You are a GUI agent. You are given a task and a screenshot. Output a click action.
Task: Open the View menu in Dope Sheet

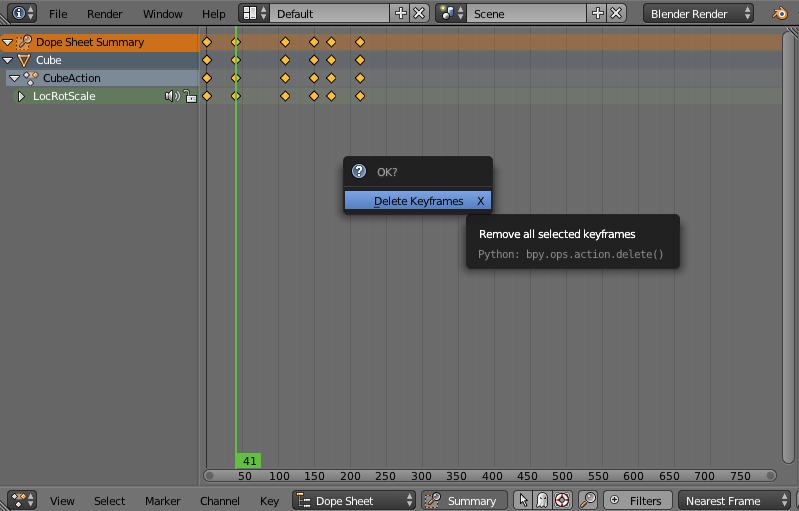tap(62, 501)
